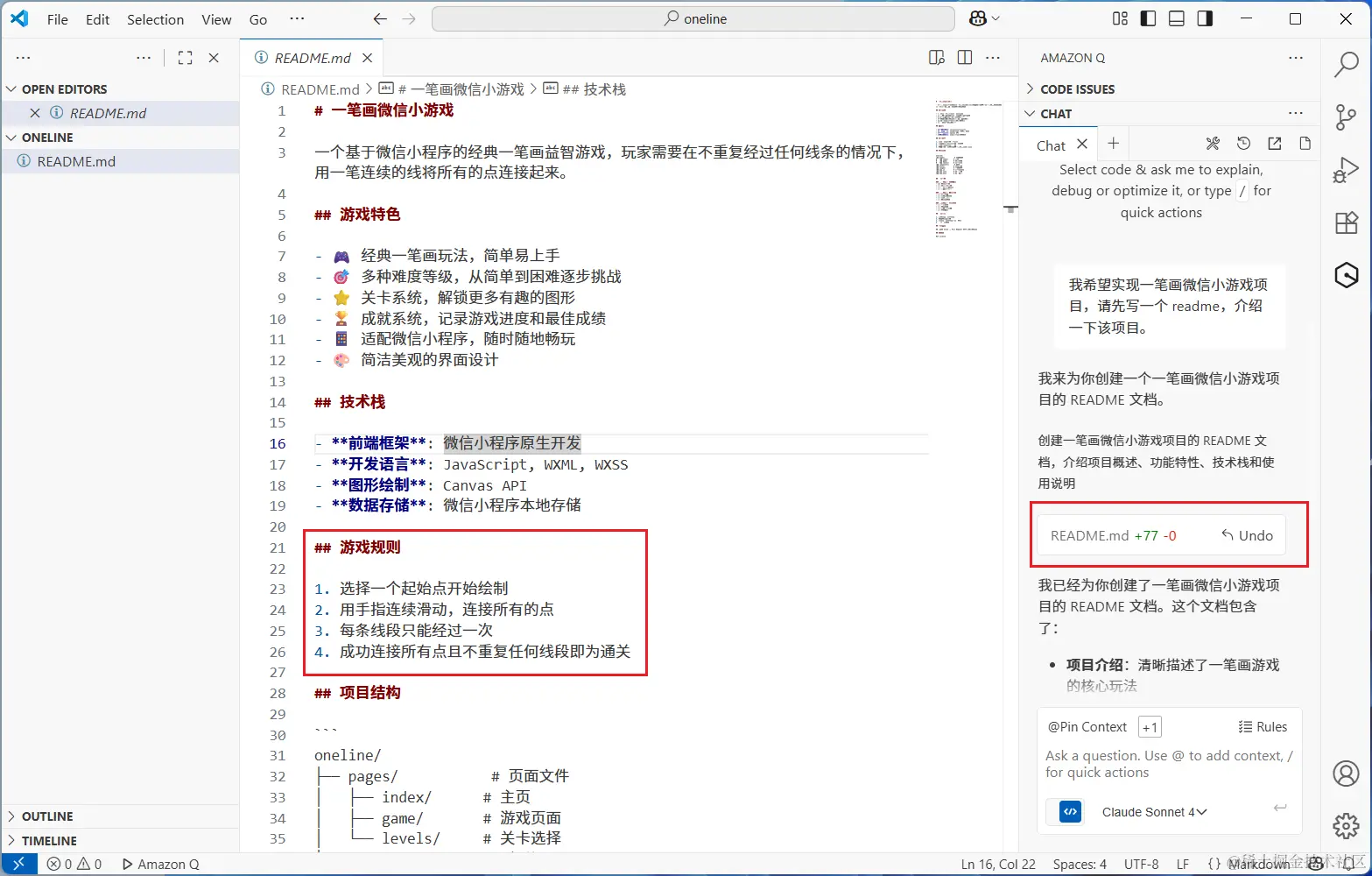Maximize the sidebar with the bracket icon
The height and width of the screenshot is (876, 1372).
185,58
